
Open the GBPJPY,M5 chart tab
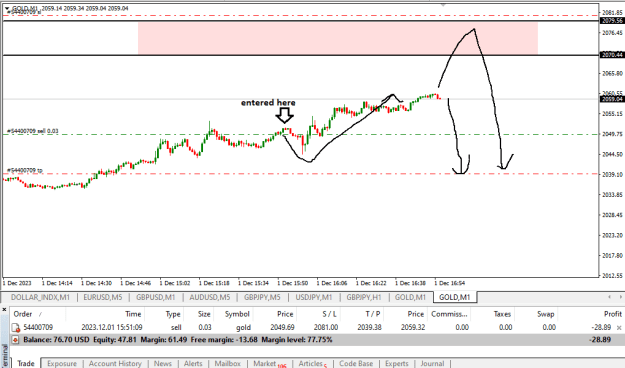pos(262,297)
